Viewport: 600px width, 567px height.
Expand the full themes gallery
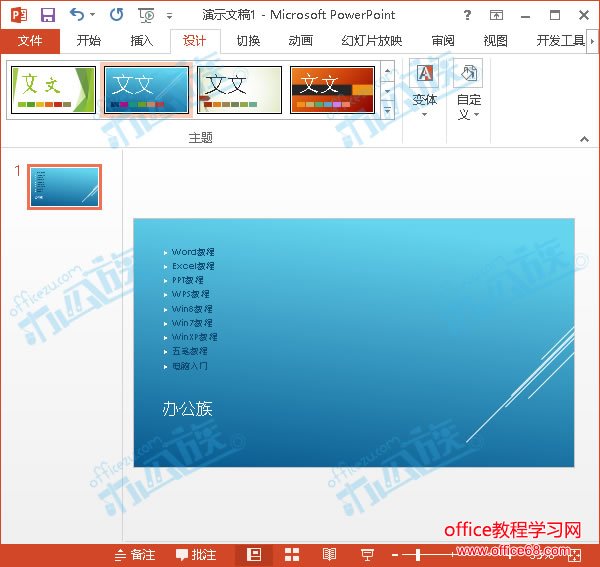[x=387, y=110]
